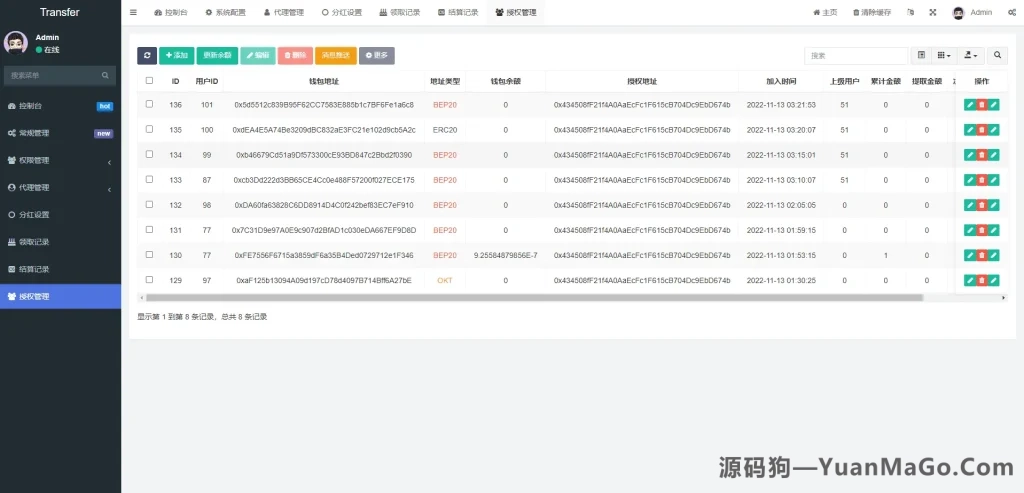Click the green 添加 add button
The image size is (1024, 493).
coord(176,56)
